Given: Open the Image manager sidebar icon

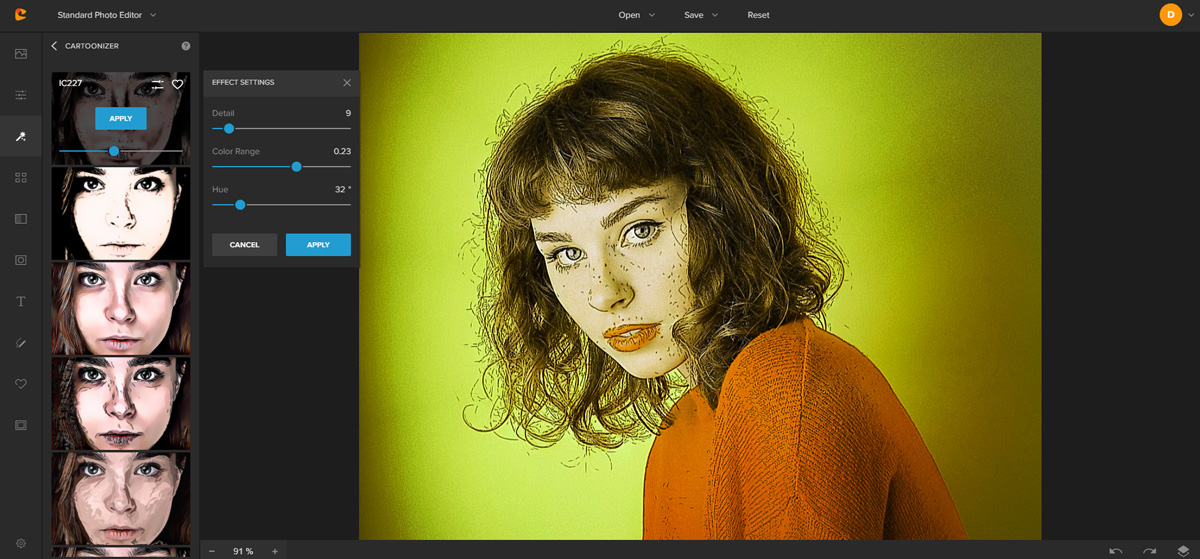Looking at the screenshot, I should click(20, 54).
